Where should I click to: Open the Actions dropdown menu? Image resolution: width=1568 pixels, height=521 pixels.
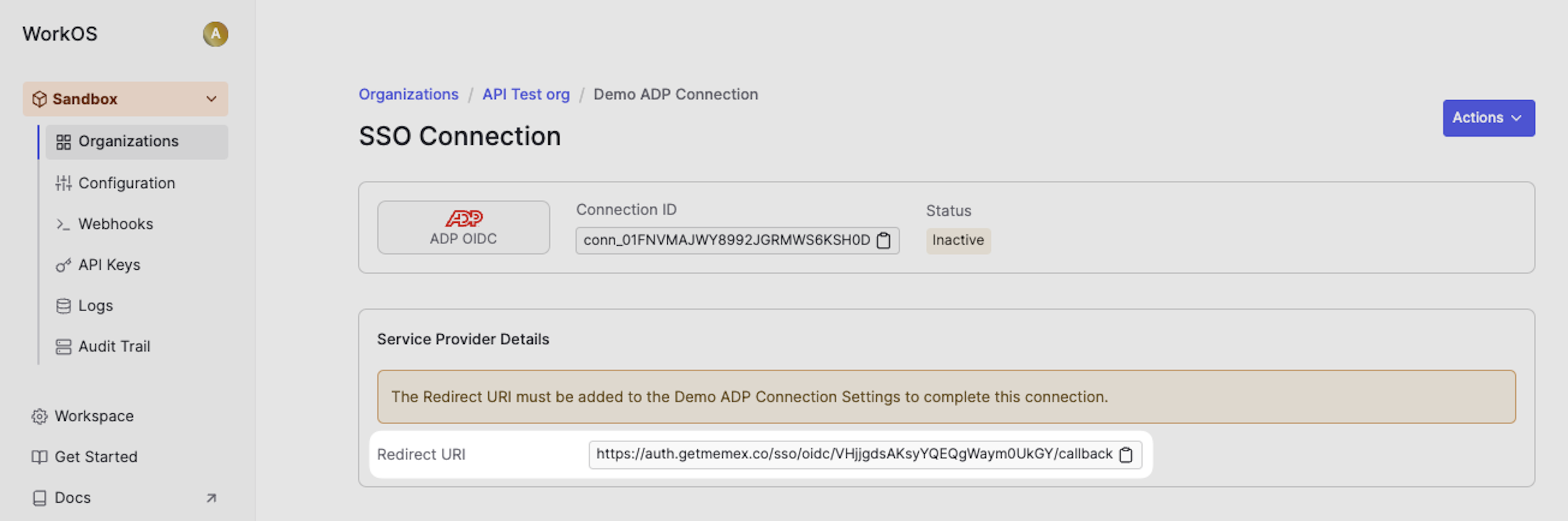(x=1488, y=118)
